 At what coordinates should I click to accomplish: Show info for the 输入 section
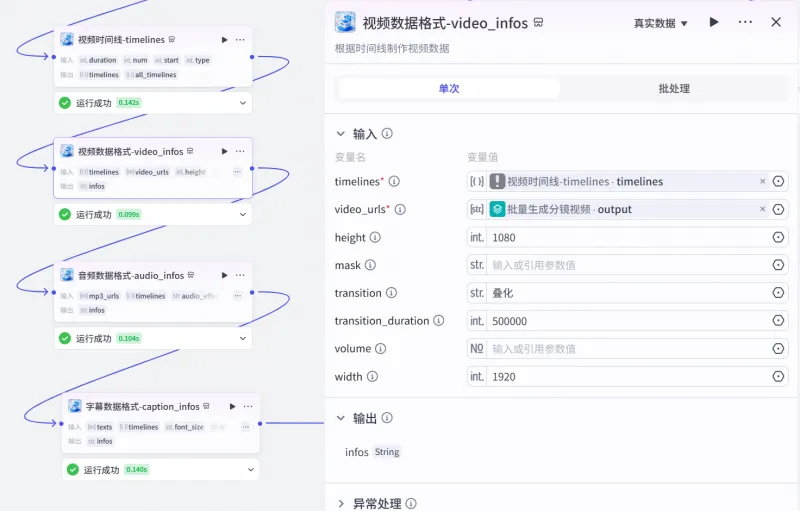point(387,134)
